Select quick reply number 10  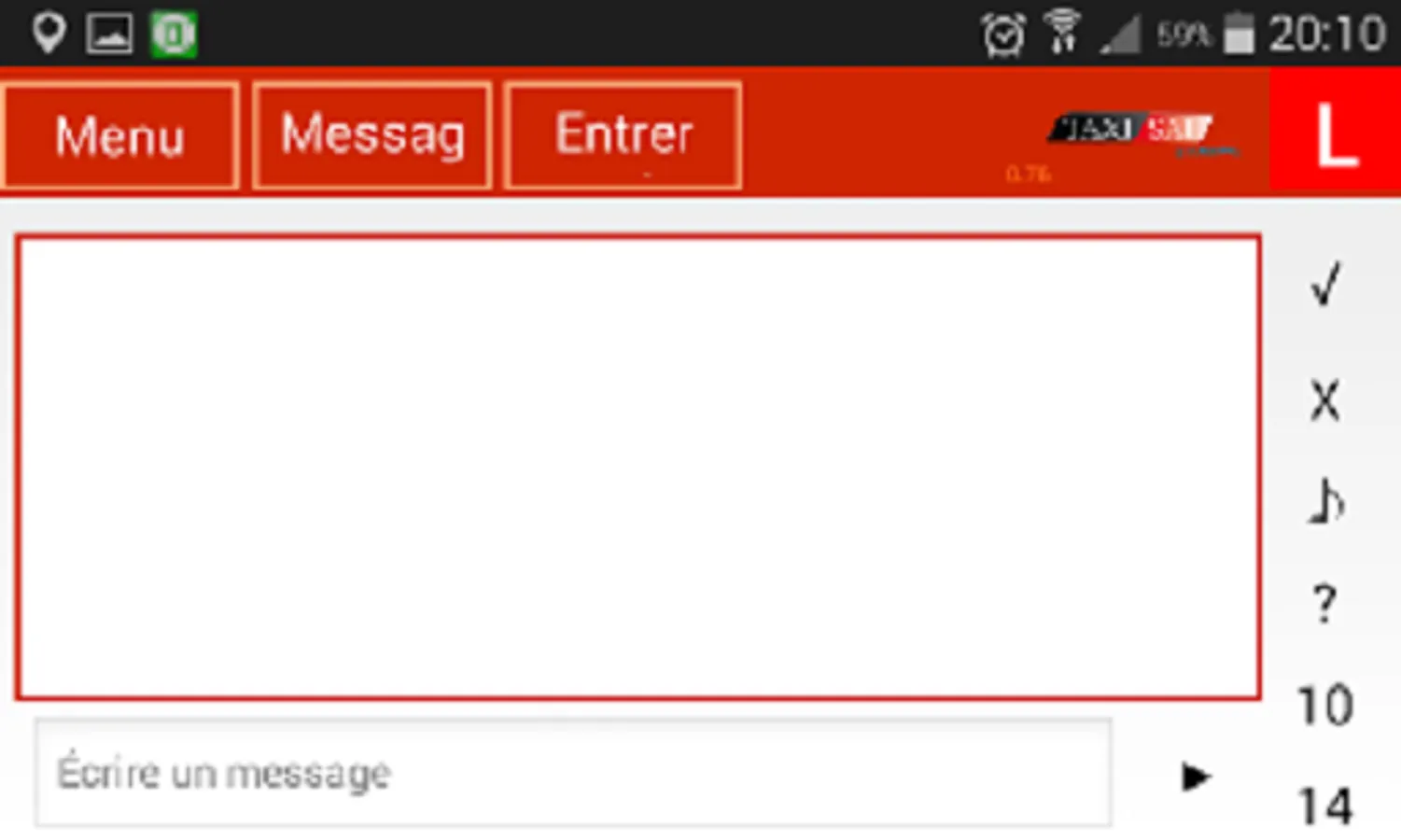[x=1325, y=706]
